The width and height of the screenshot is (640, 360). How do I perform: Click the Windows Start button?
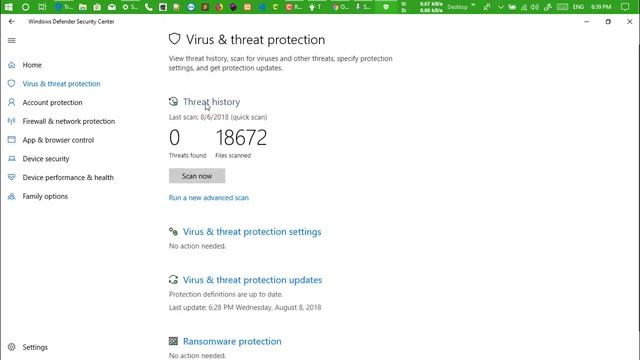9,7
